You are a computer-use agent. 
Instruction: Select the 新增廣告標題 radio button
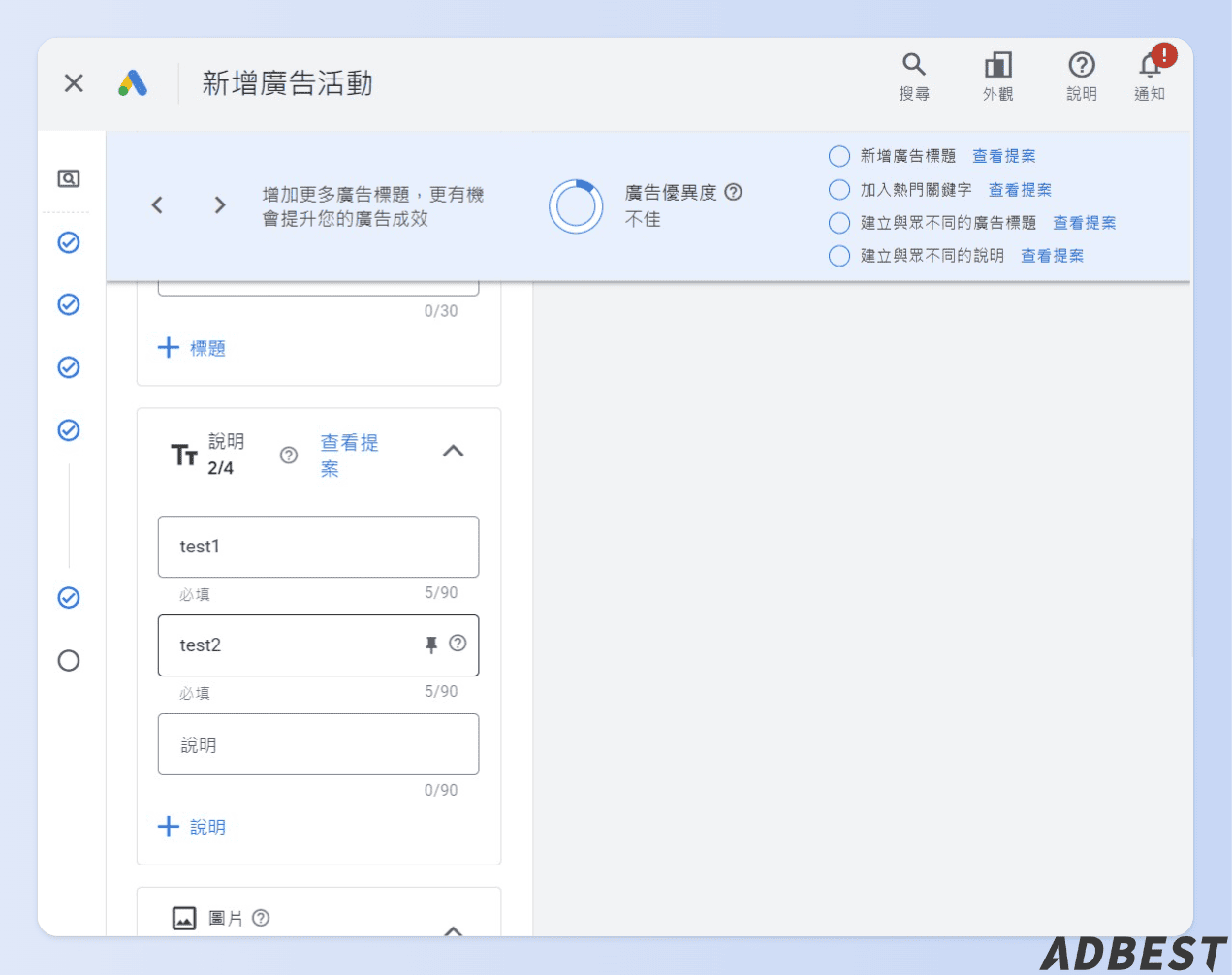(837, 156)
